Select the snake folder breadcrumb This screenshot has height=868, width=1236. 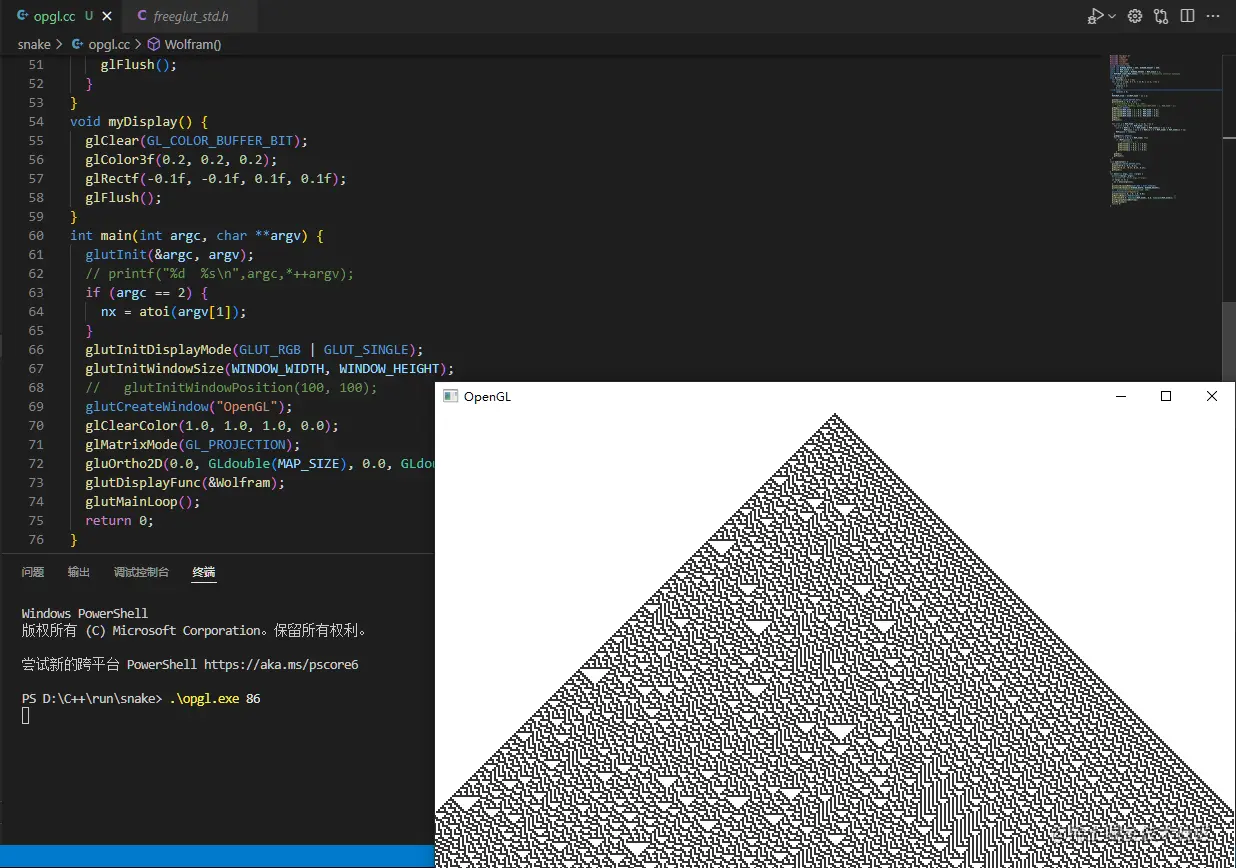tap(34, 44)
